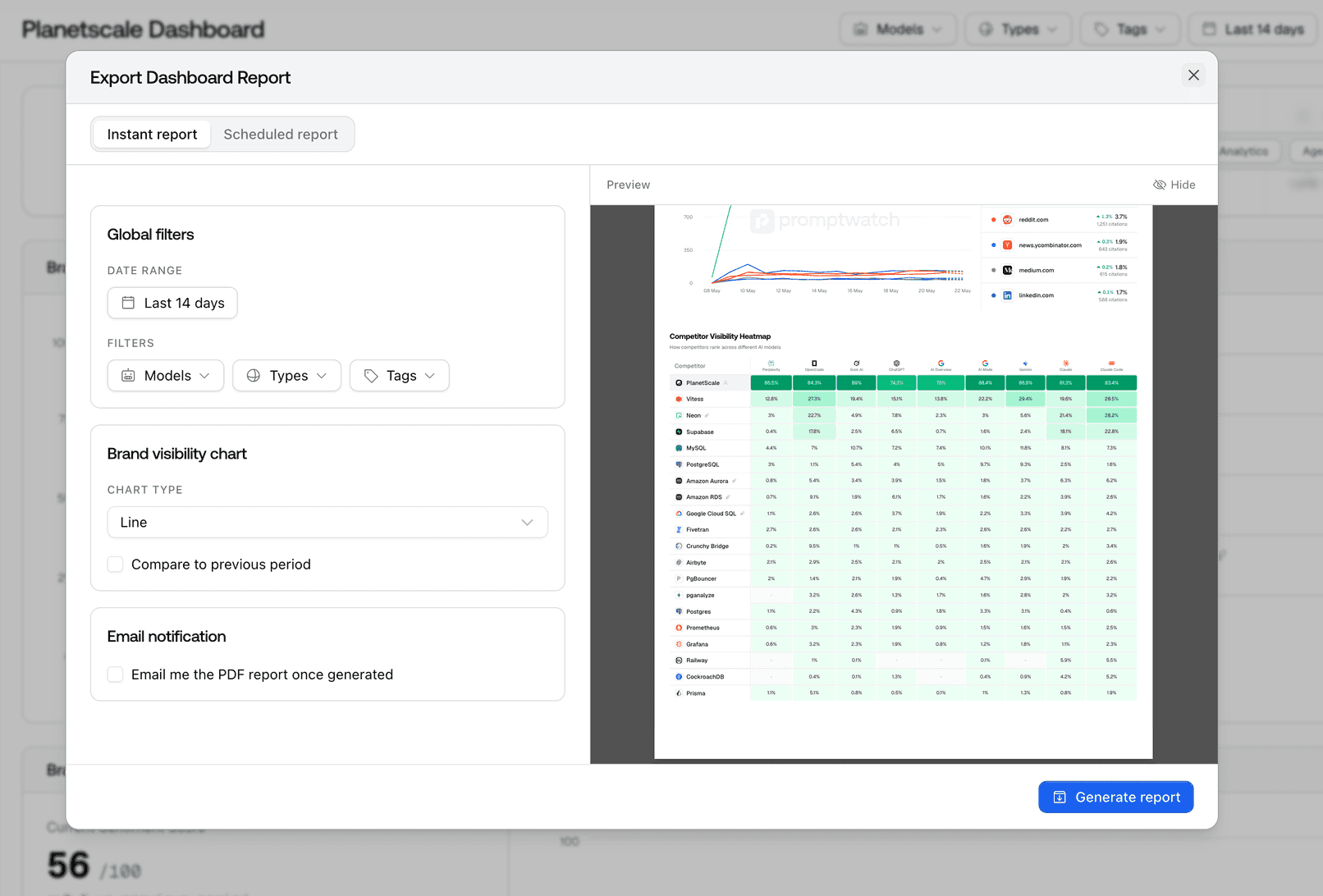Screen dimensions: 1323x896
Task: Click the Competitor column header in heatmap
Action: [689, 366]
